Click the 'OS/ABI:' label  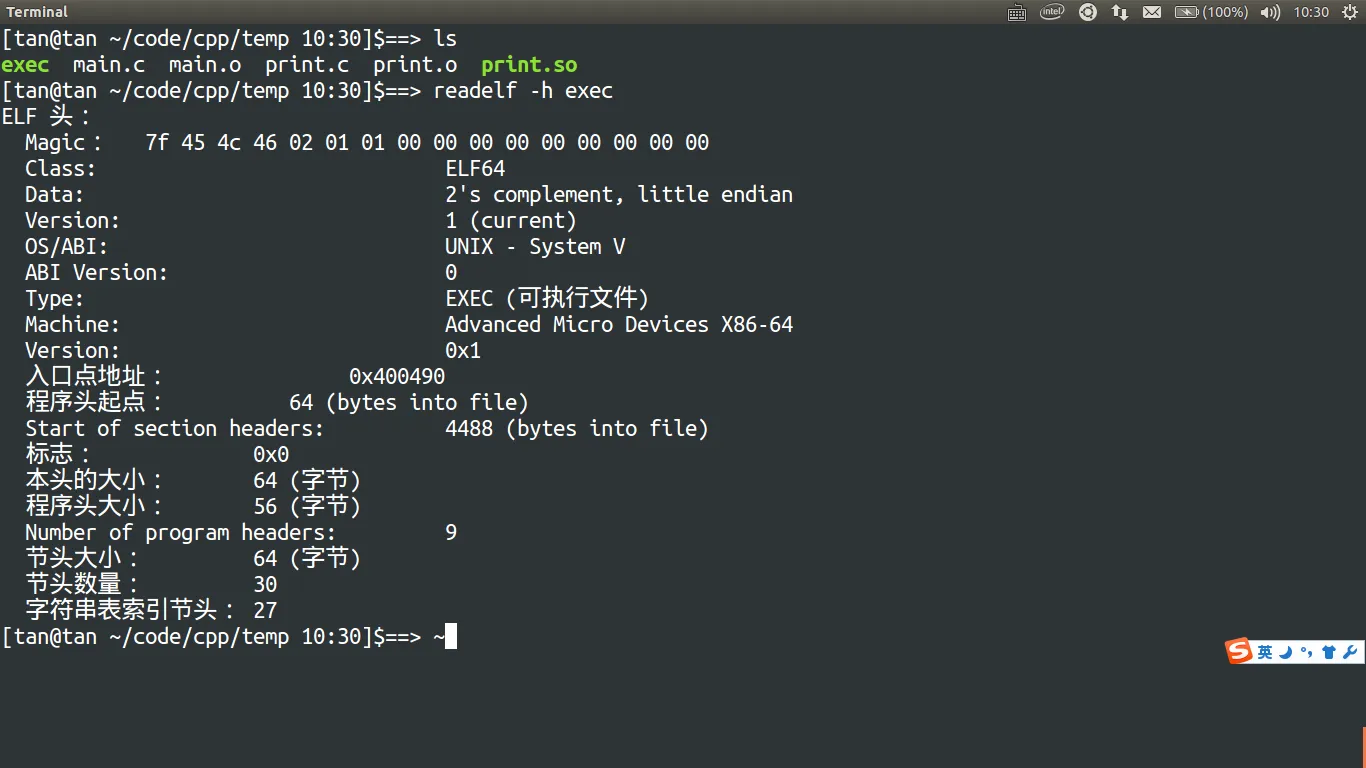click(67, 247)
